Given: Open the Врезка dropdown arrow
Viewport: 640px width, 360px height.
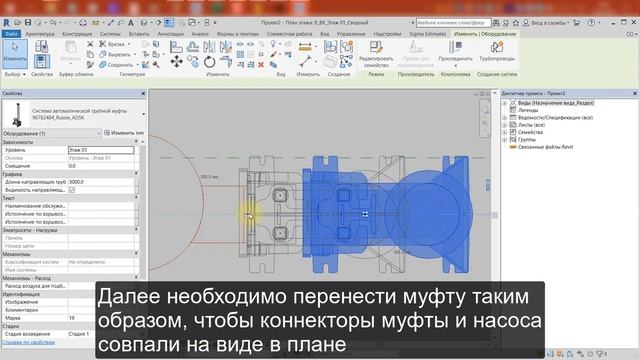Looking at the screenshot, I should pos(129,44).
